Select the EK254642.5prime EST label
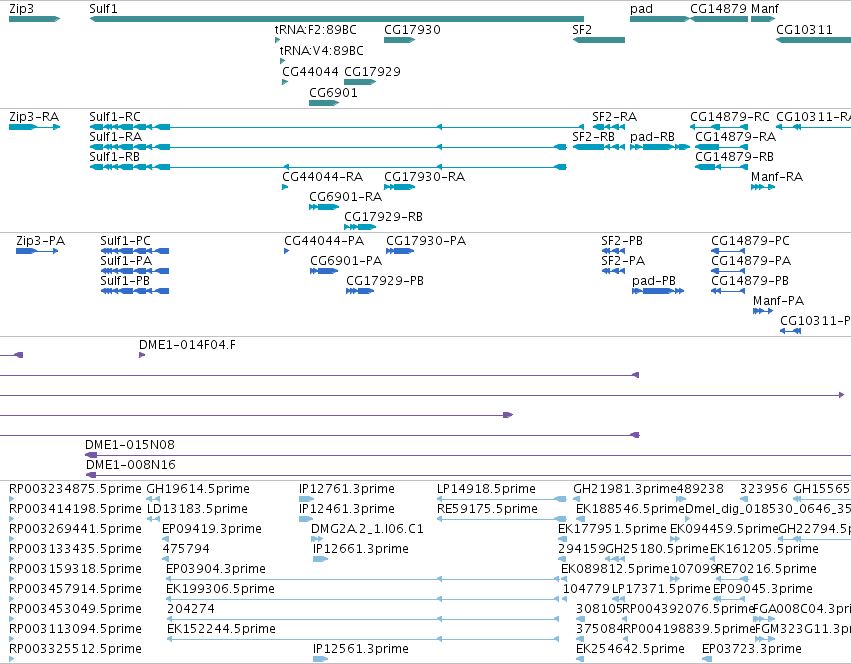Screen dimensions: 851x664 631,649
